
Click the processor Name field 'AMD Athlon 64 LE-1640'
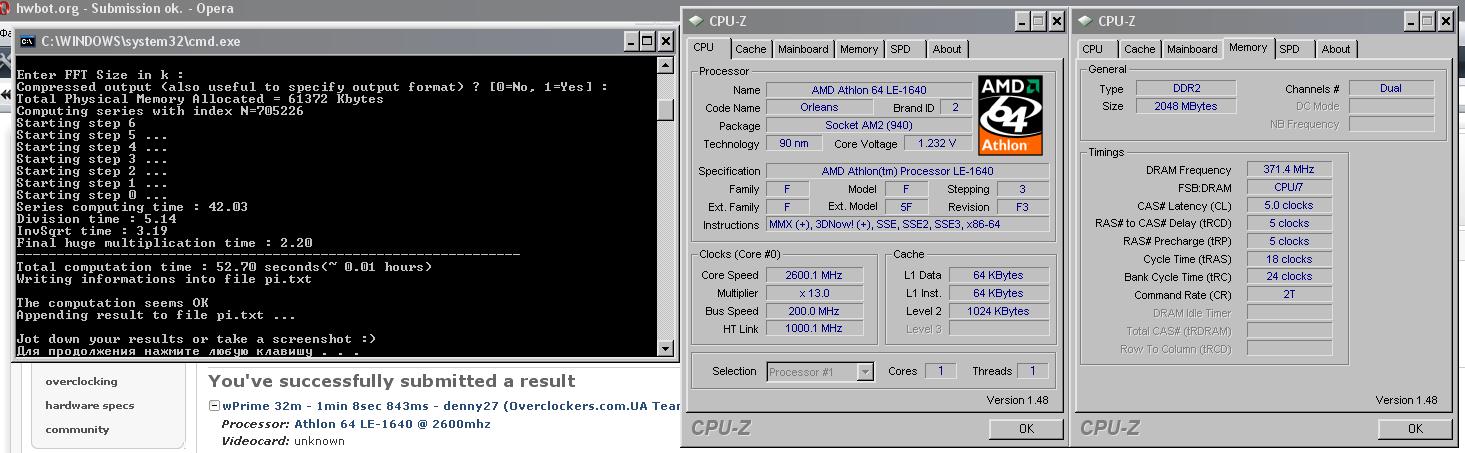[868, 90]
